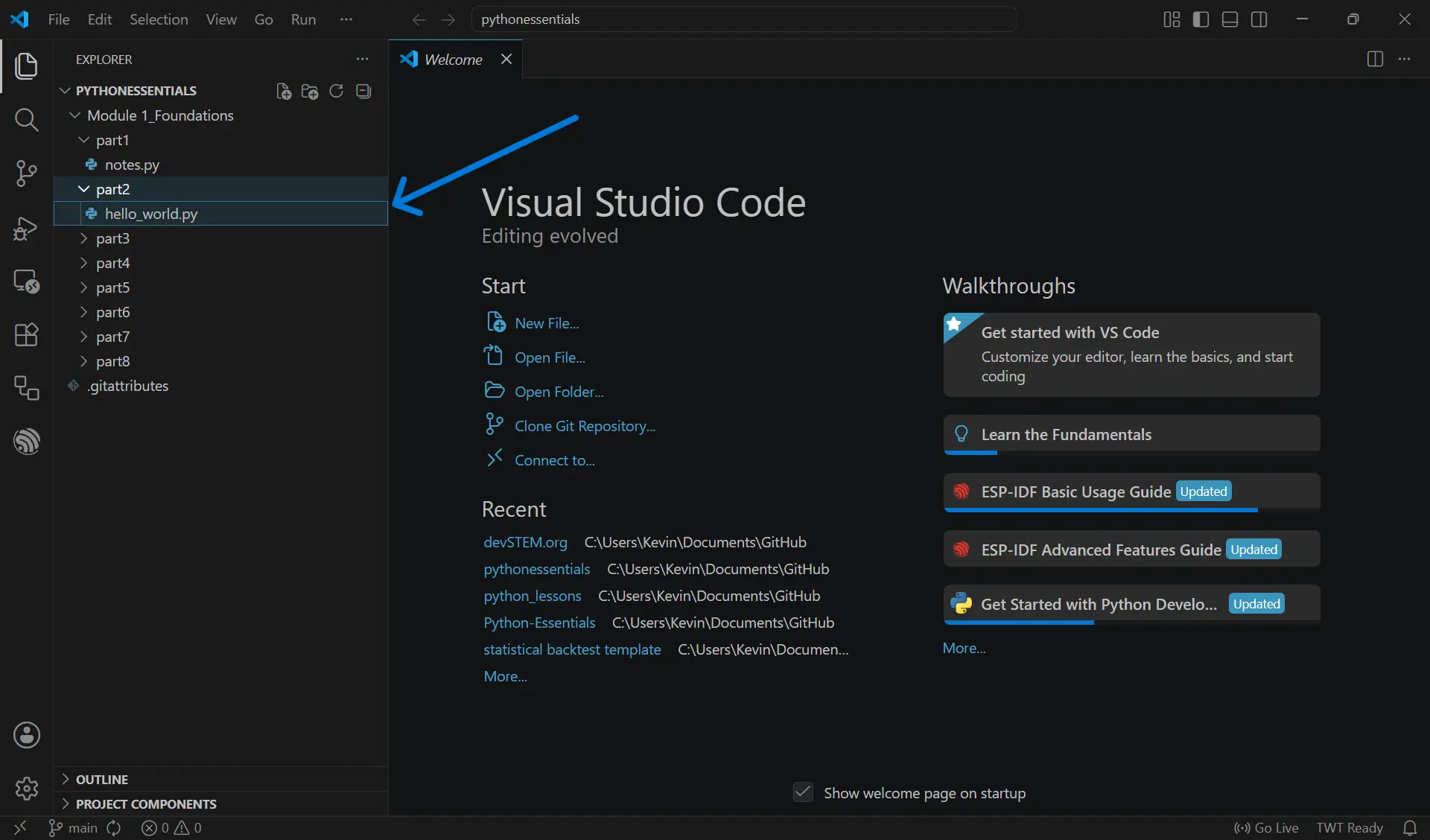Image resolution: width=1430 pixels, height=840 pixels.
Task: Click New File icon in Explorer header
Action: pos(284,91)
